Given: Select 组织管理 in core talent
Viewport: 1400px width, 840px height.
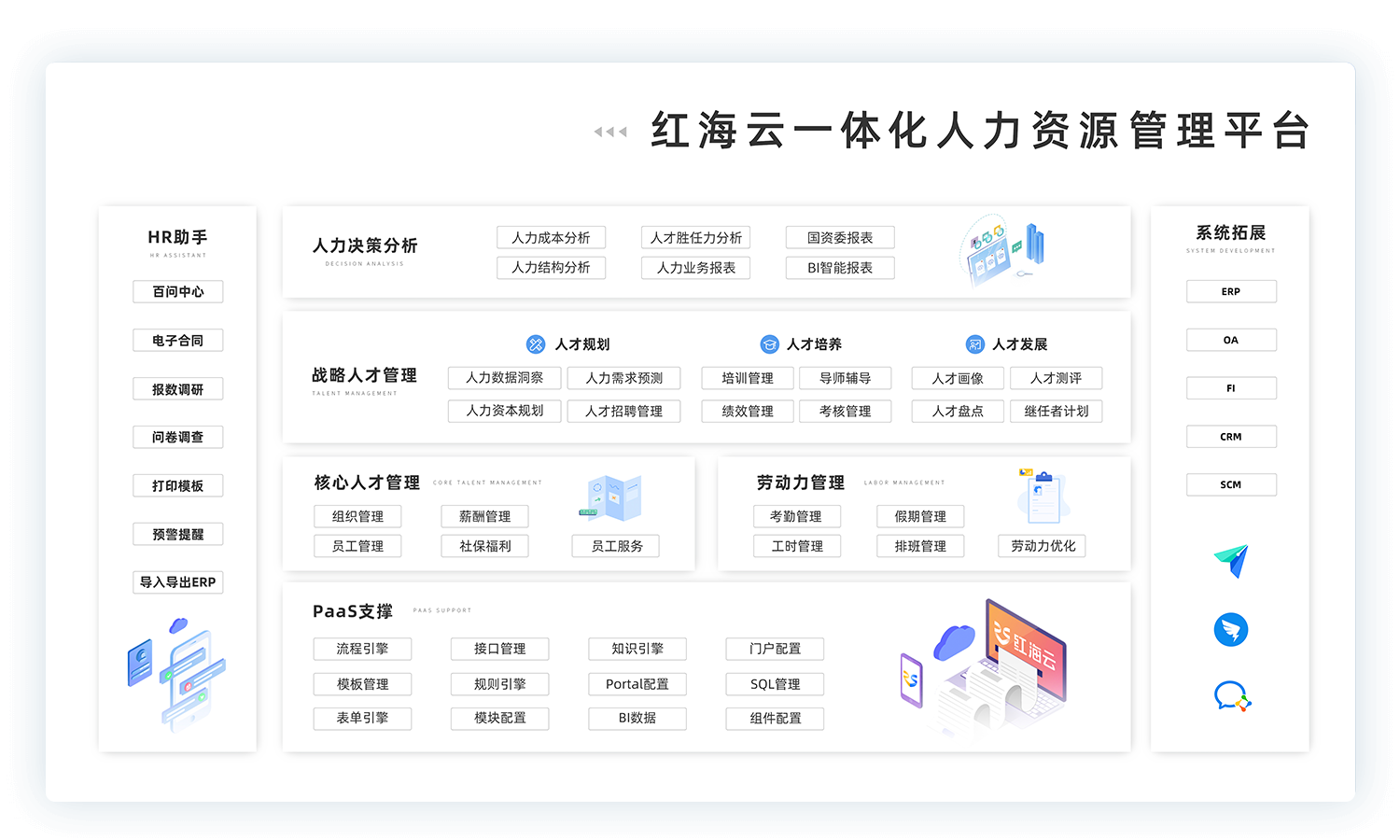Looking at the screenshot, I should (358, 516).
